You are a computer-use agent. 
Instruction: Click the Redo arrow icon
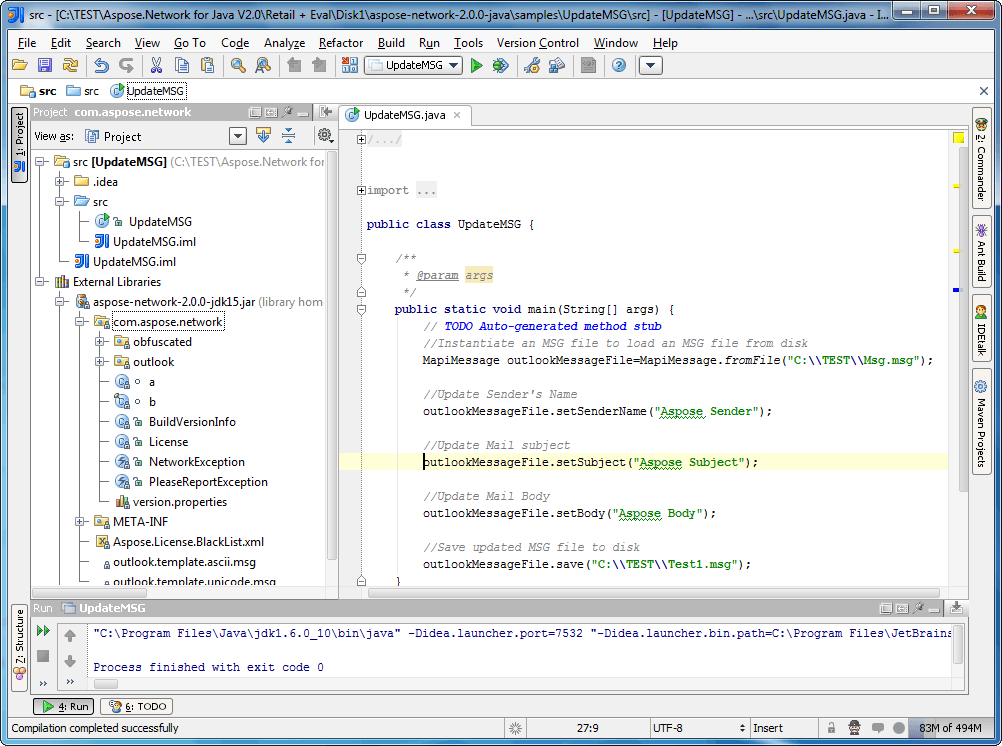tap(127, 65)
